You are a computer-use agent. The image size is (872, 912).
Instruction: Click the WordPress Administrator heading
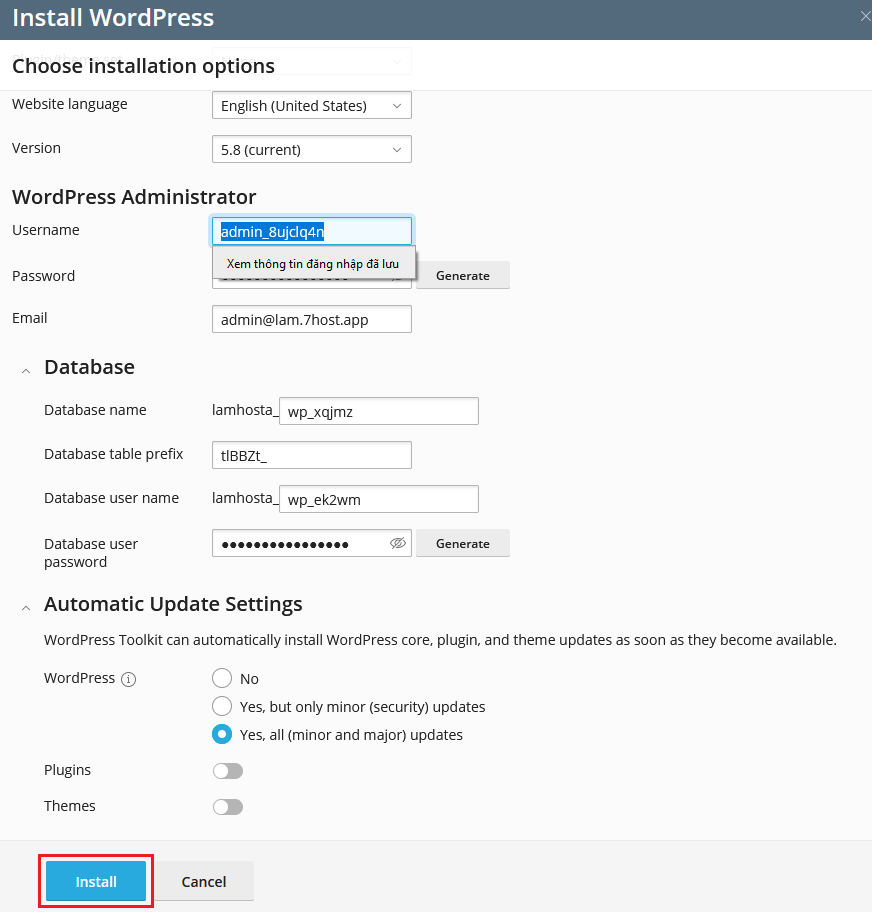(134, 197)
